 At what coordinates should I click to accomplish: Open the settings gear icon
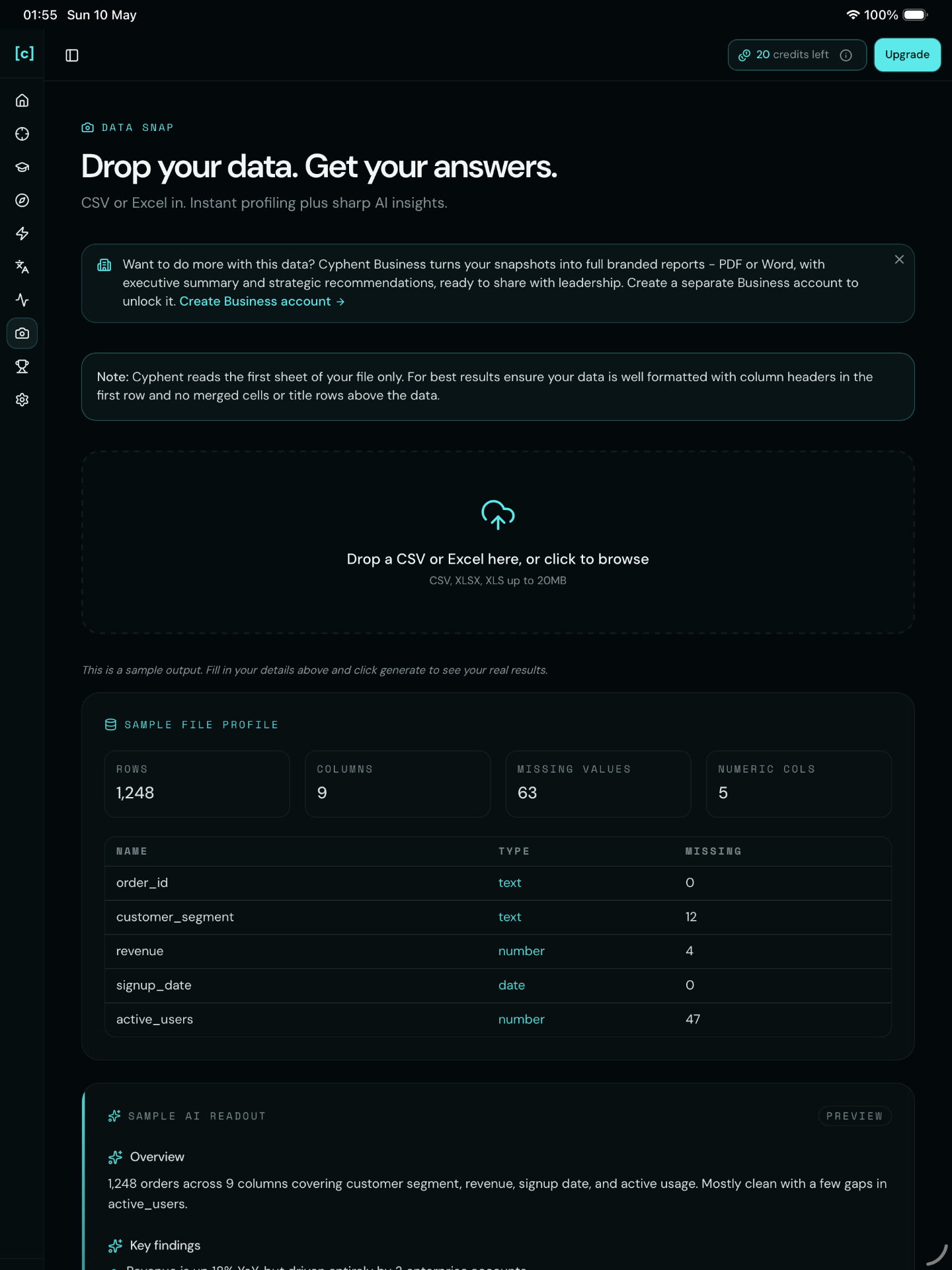point(22,400)
